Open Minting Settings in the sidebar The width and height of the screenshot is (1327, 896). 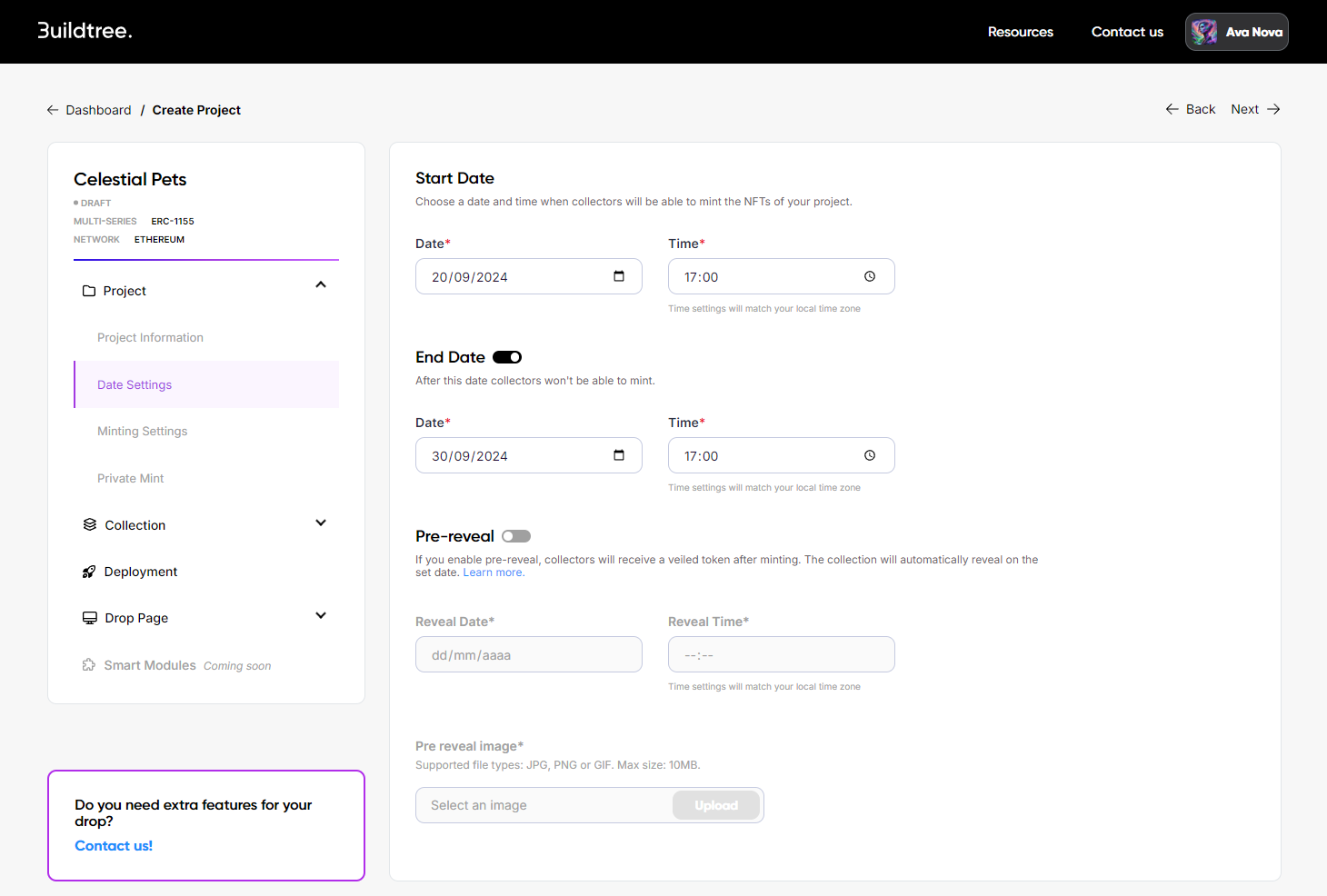coord(143,432)
